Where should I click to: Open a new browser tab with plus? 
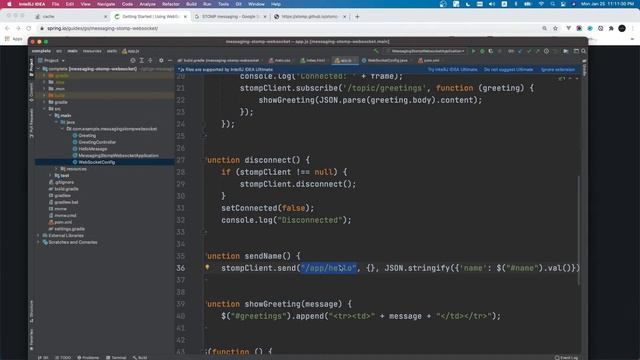click(x=357, y=17)
